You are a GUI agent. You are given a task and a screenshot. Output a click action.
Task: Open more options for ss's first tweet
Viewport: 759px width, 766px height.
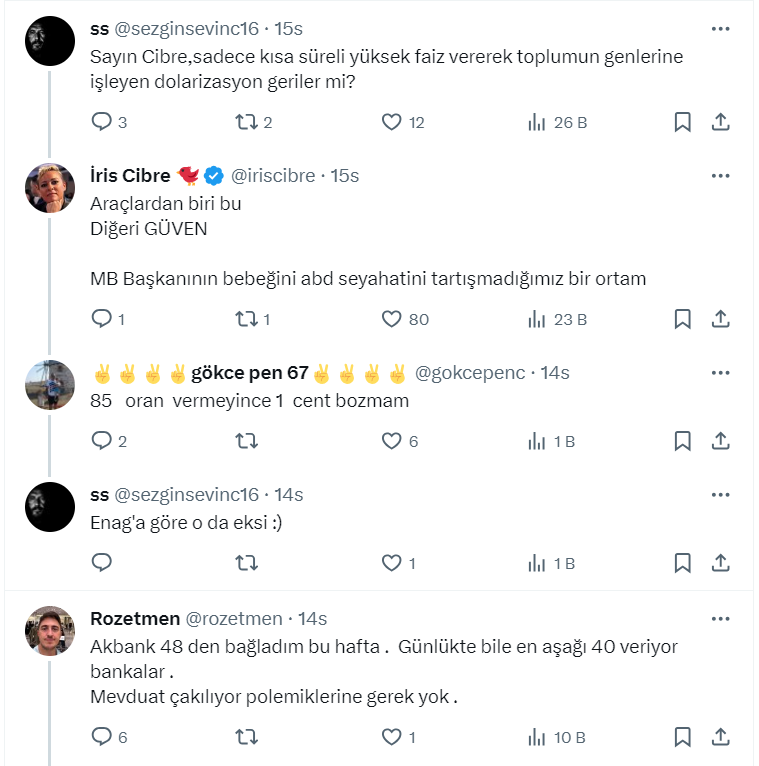(720, 30)
